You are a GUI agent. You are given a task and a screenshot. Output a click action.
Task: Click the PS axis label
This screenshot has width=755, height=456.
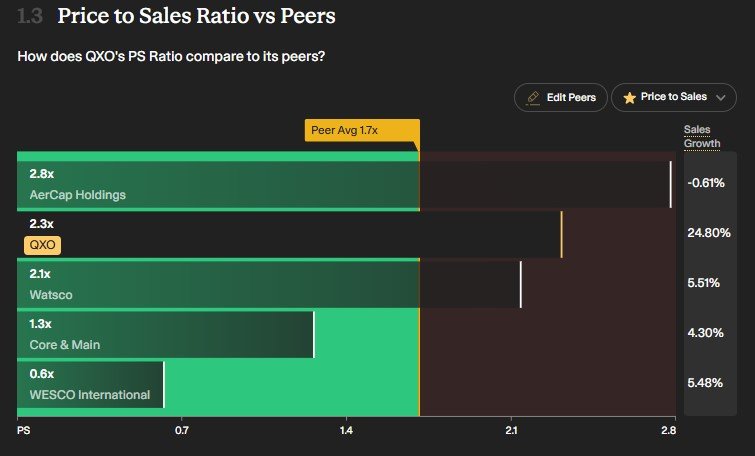click(x=23, y=431)
